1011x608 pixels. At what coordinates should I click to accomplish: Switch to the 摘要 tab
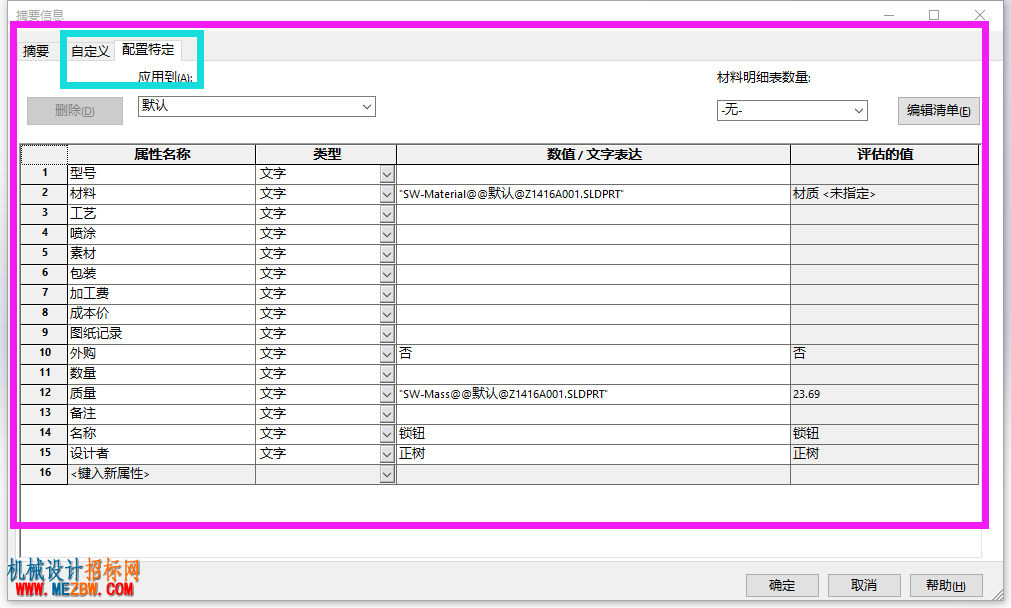coord(36,51)
